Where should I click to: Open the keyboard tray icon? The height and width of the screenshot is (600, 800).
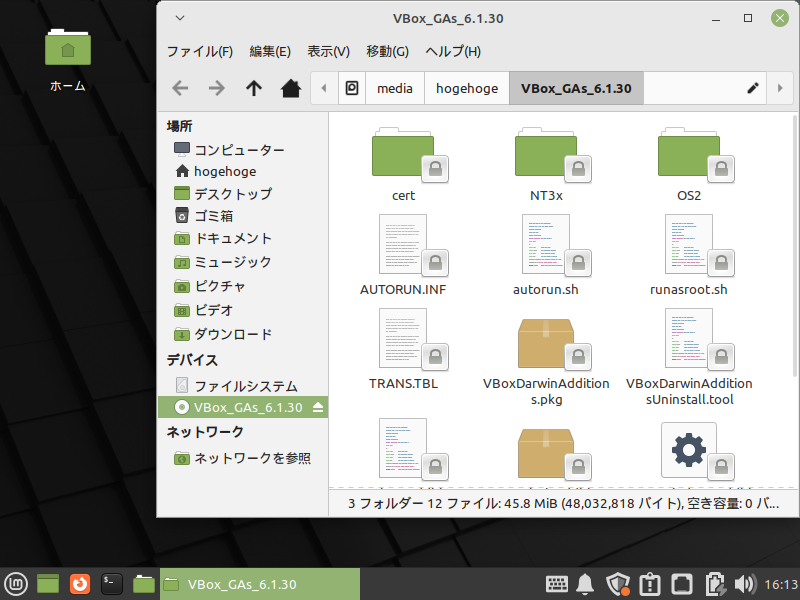click(x=557, y=584)
